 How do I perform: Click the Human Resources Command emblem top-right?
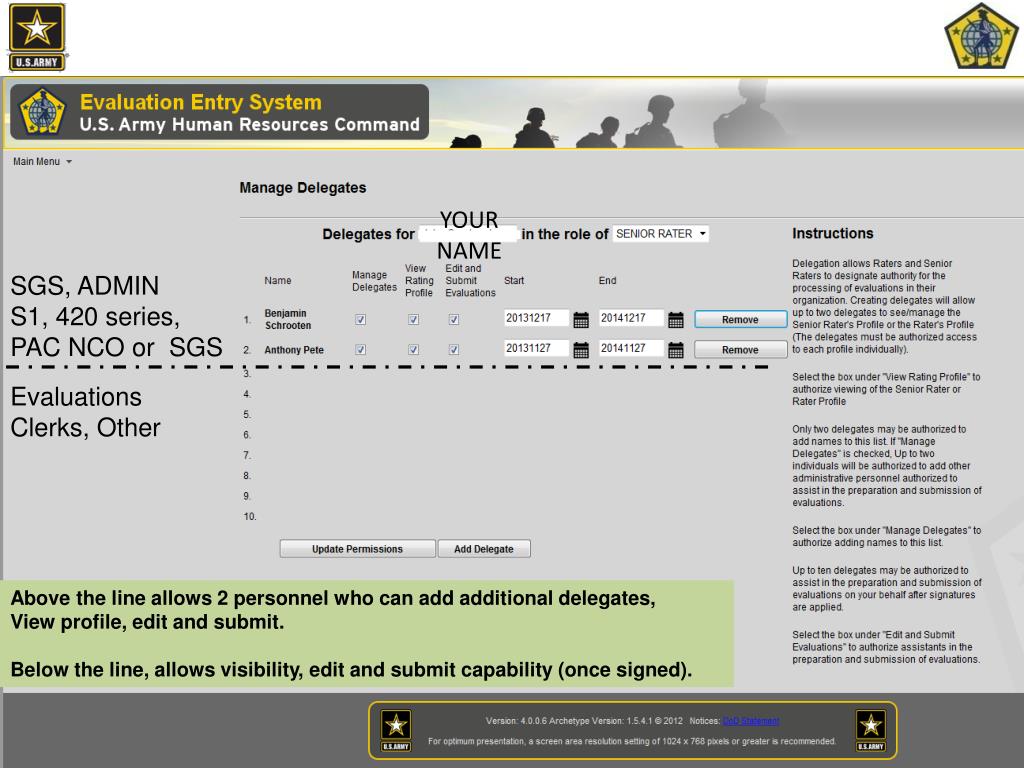coord(981,37)
